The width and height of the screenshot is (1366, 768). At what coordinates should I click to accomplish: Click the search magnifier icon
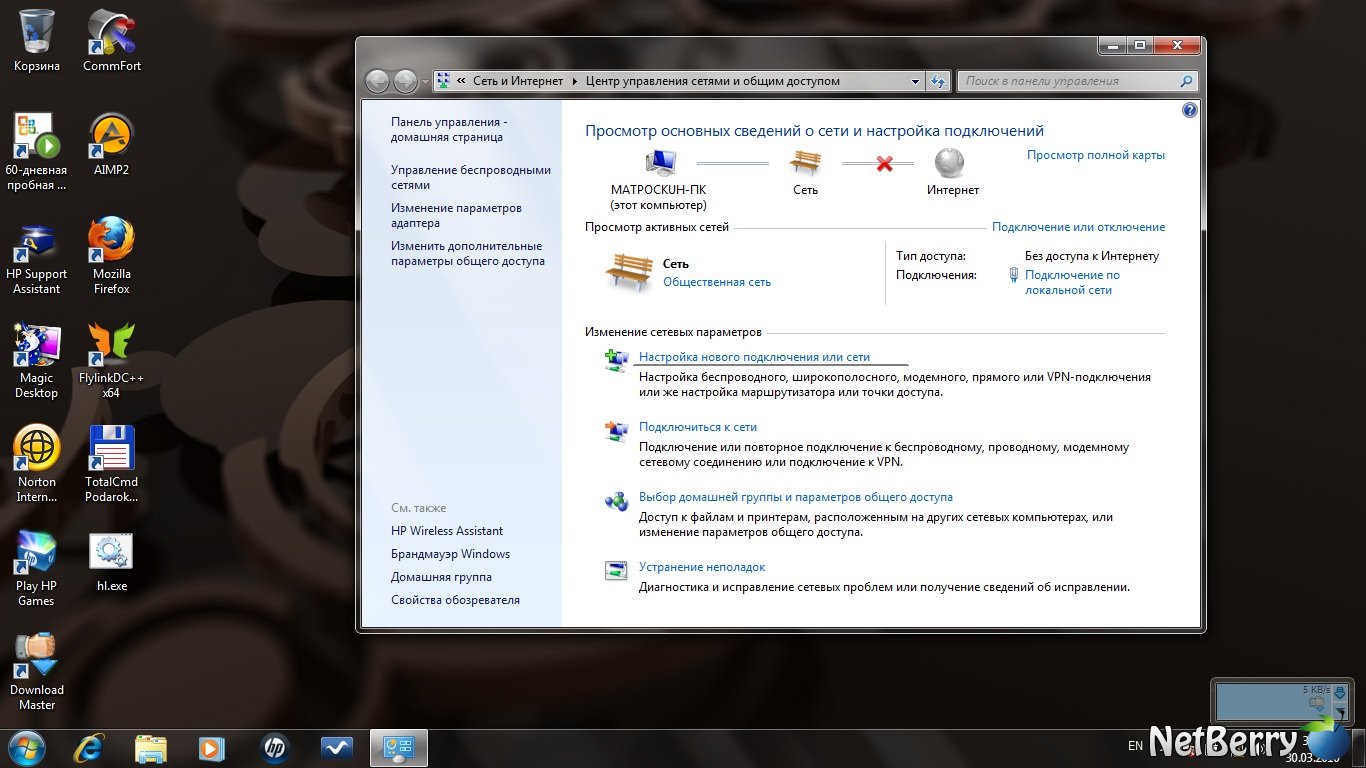pyautogui.click(x=1187, y=81)
